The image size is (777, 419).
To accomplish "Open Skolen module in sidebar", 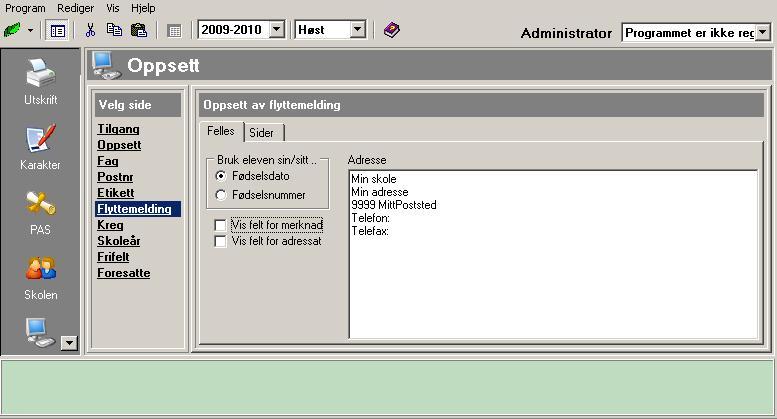I will tap(41, 277).
